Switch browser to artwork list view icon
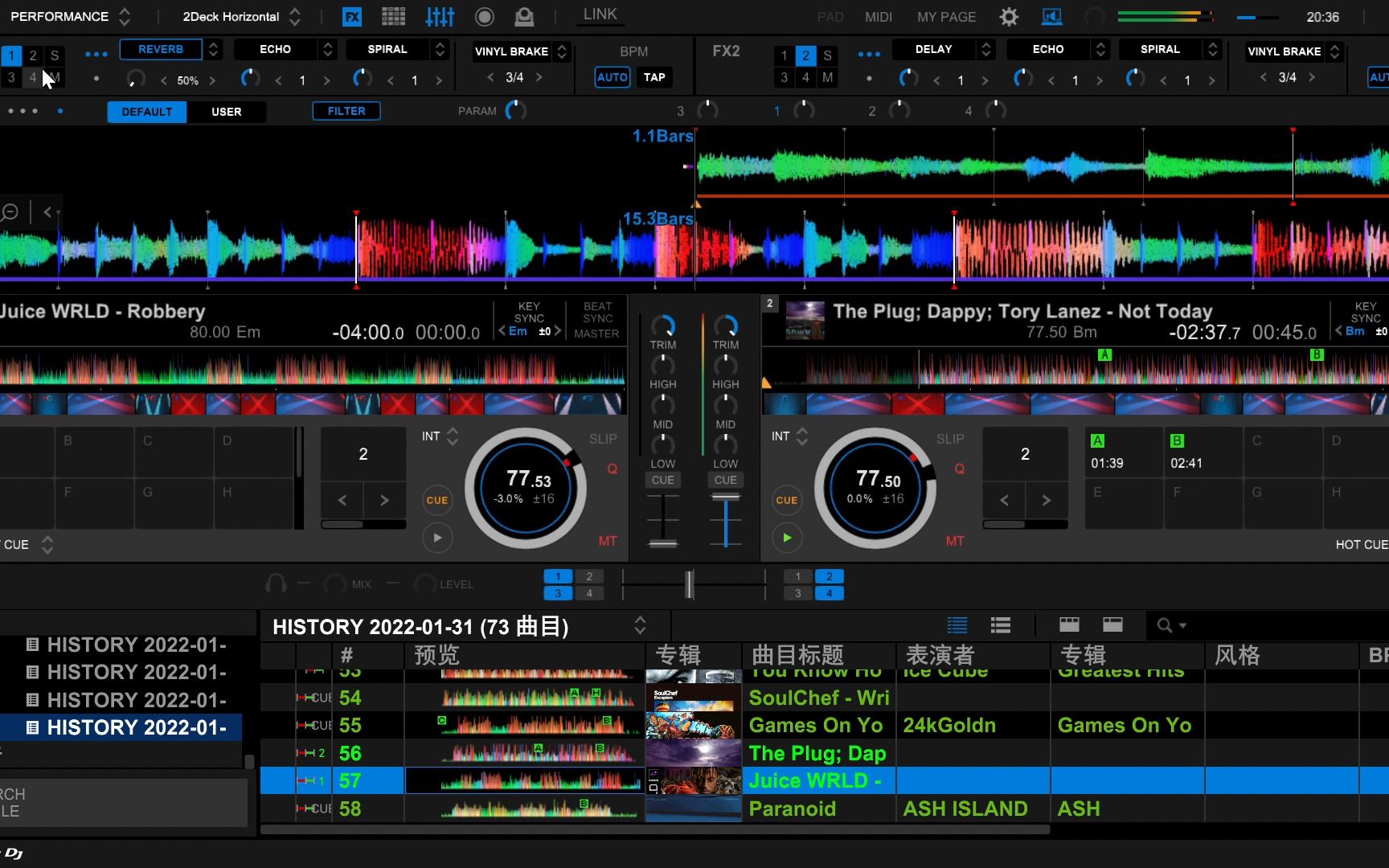Image resolution: width=1389 pixels, height=868 pixels. [x=1001, y=625]
